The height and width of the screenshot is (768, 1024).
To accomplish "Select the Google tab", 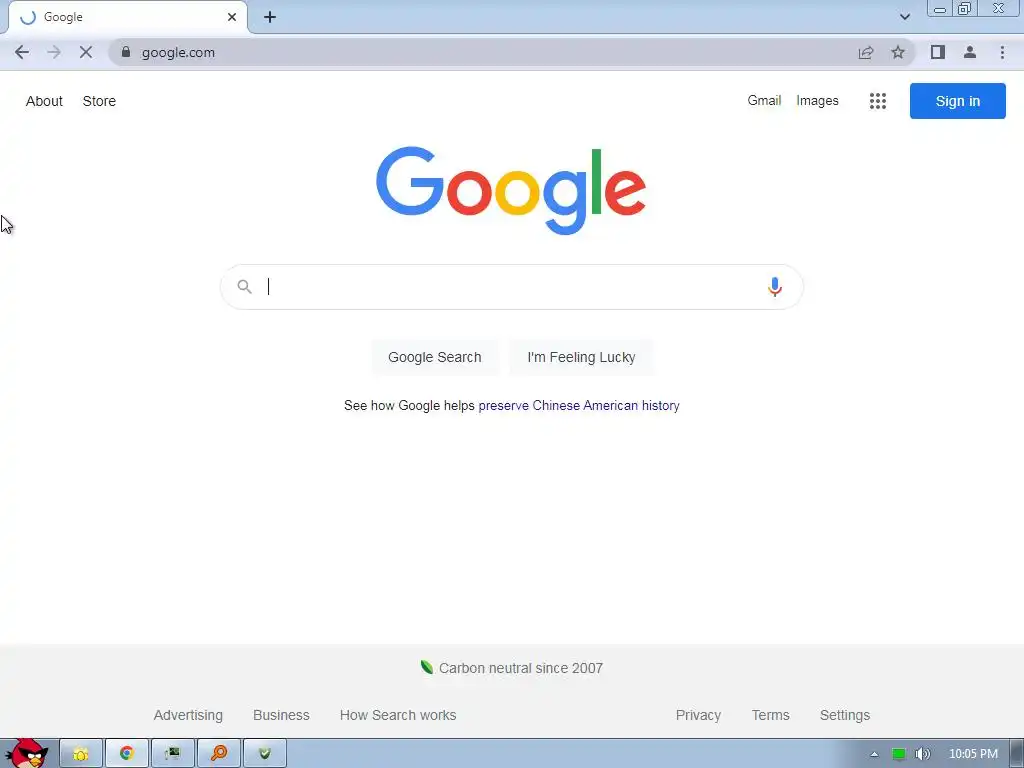I will point(127,17).
